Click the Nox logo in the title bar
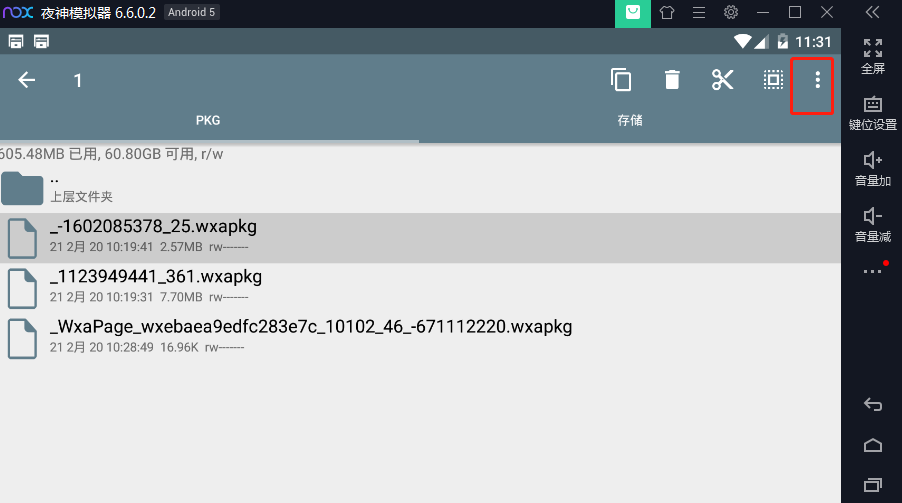The image size is (902, 503). [x=18, y=12]
